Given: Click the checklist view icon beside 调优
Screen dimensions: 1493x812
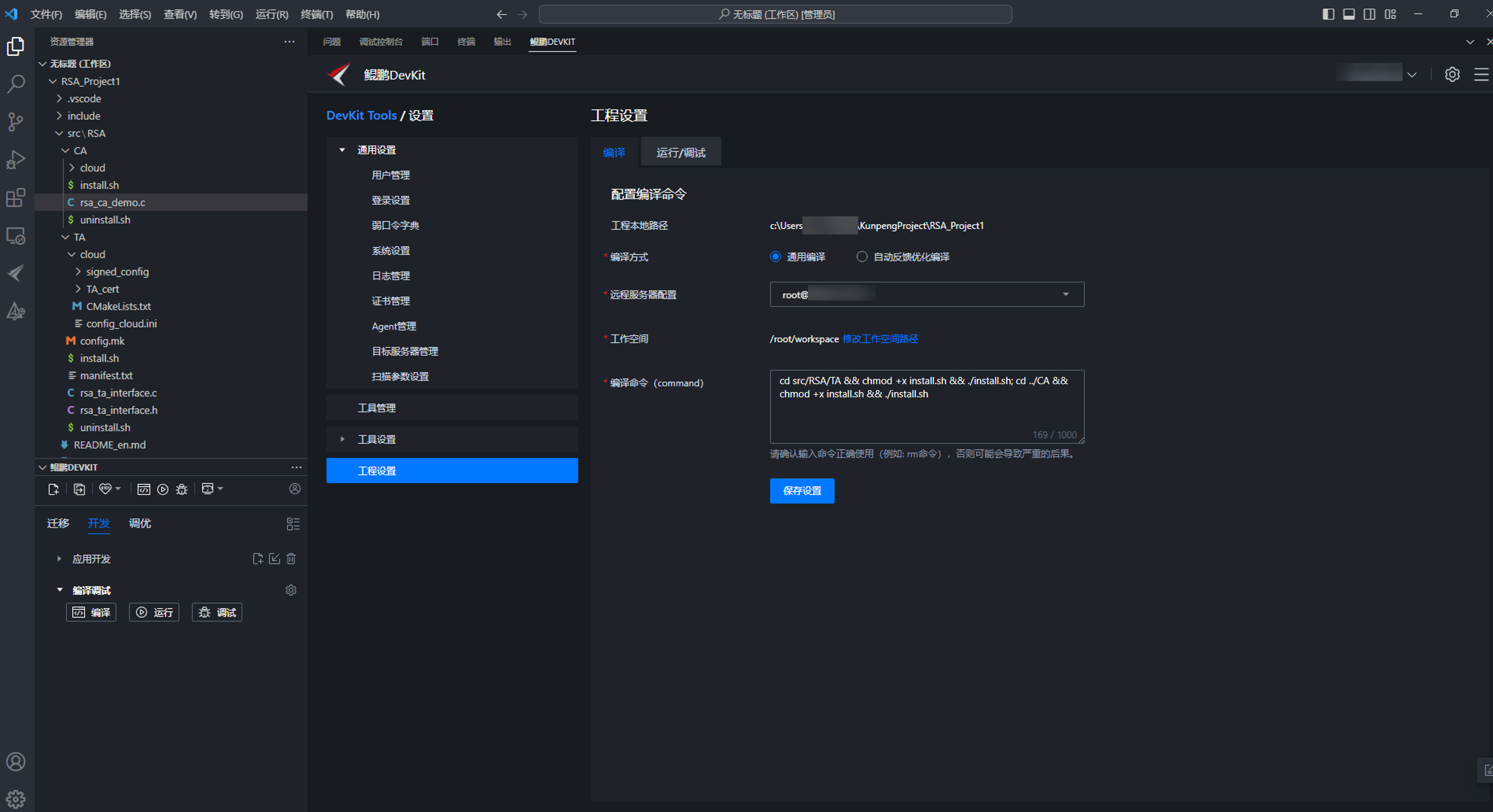Looking at the screenshot, I should (293, 524).
